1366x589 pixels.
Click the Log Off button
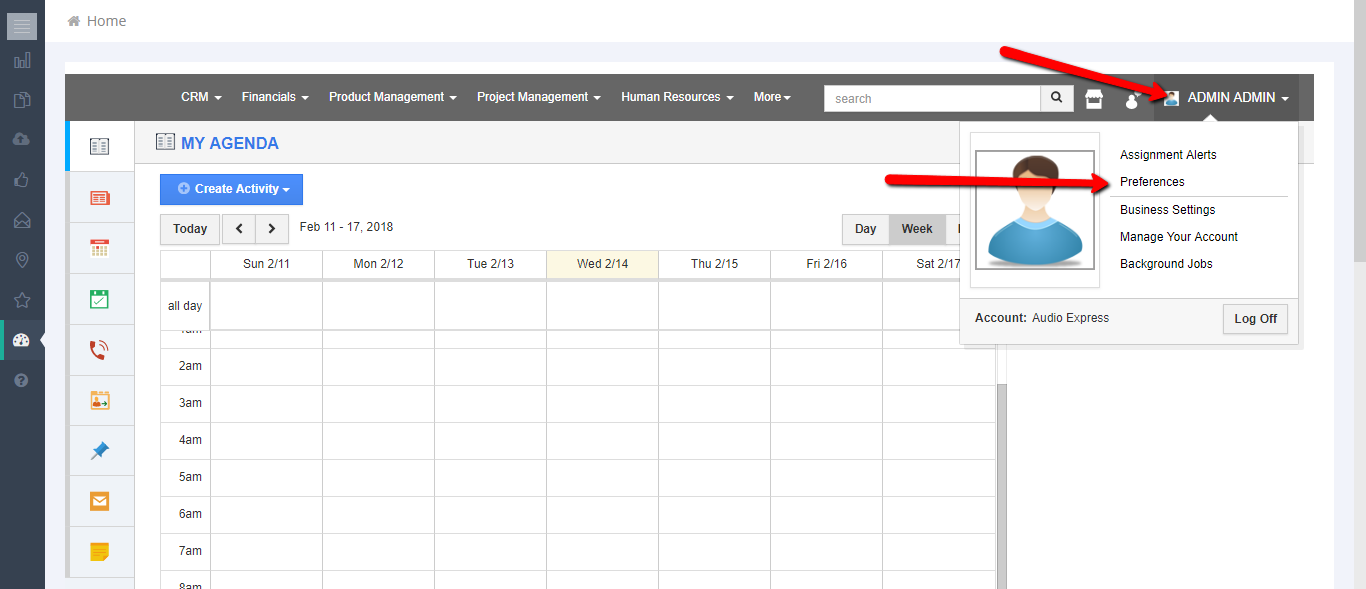coord(1255,319)
